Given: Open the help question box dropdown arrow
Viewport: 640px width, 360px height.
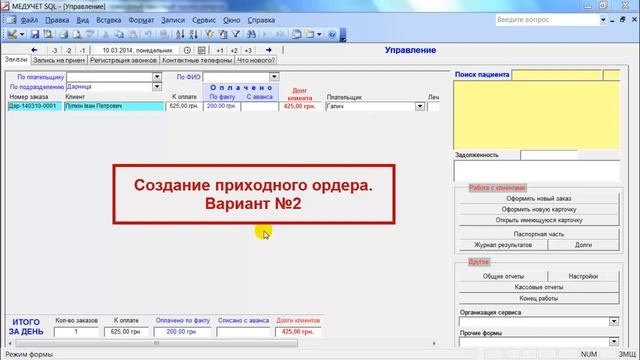Looking at the screenshot, I should coord(603,20).
